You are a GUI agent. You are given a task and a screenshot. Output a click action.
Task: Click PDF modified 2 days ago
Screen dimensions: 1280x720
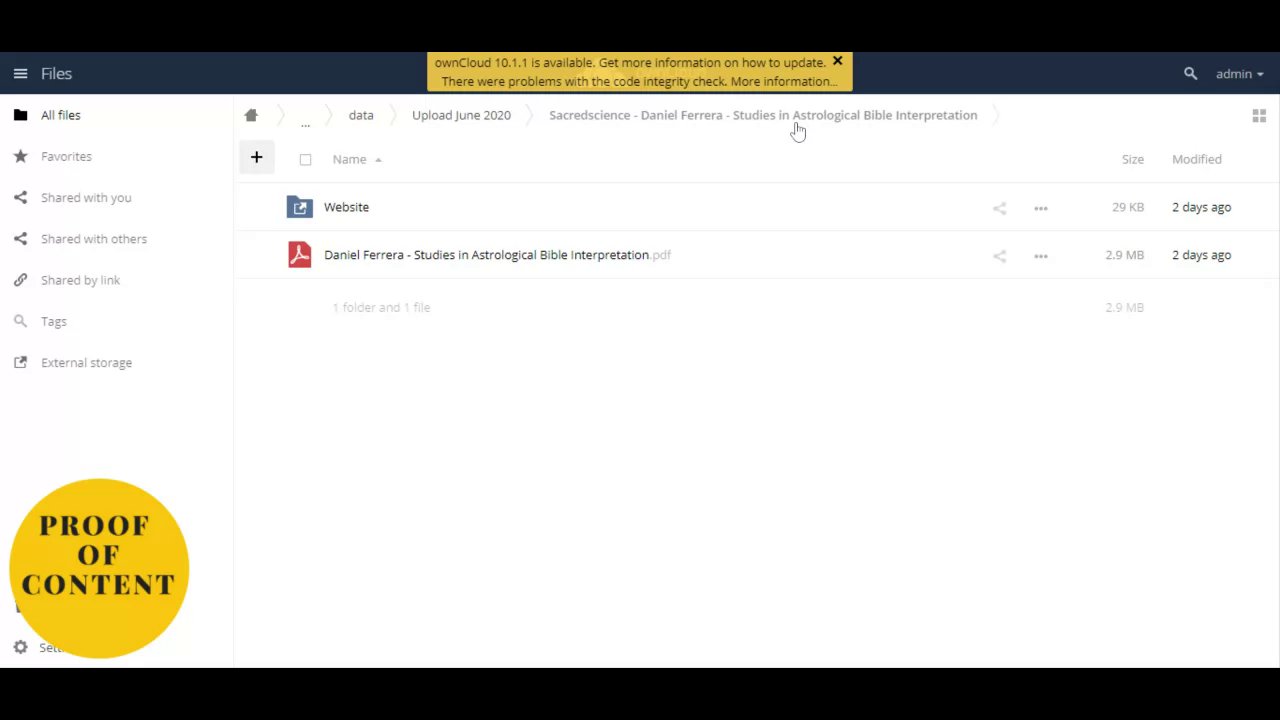coord(1201,255)
